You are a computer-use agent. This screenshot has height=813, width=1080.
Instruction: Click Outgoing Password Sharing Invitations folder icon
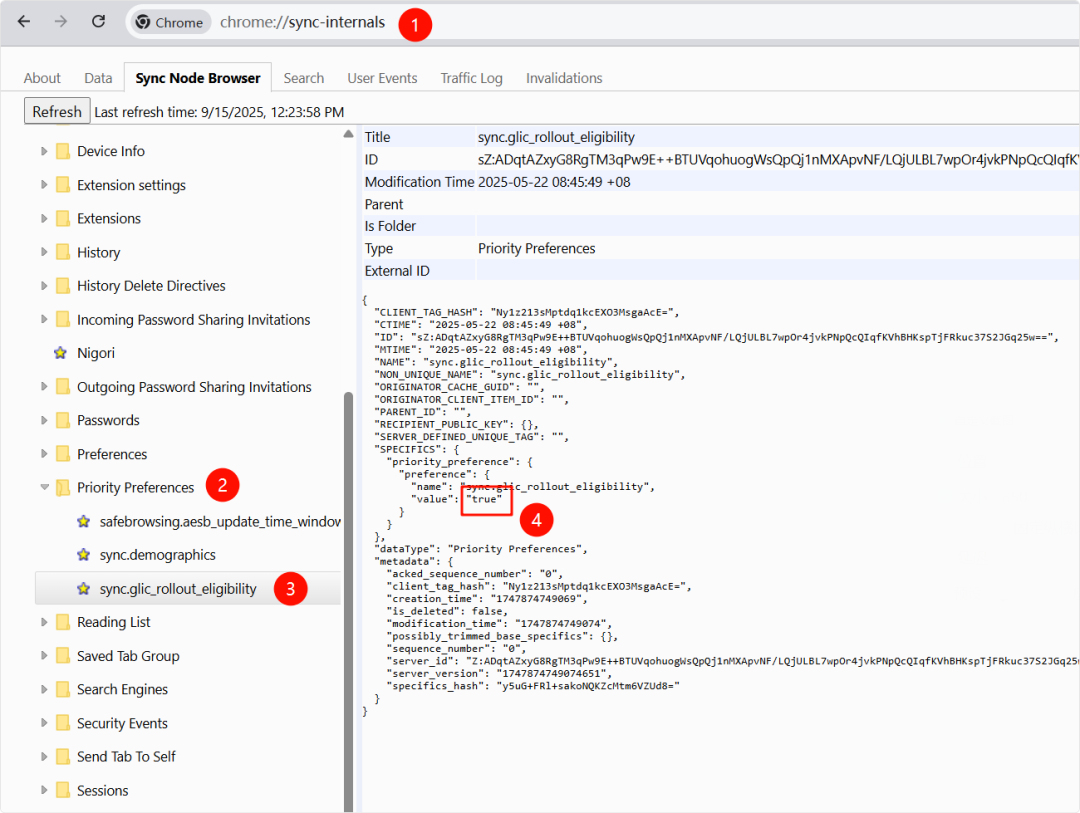point(63,387)
